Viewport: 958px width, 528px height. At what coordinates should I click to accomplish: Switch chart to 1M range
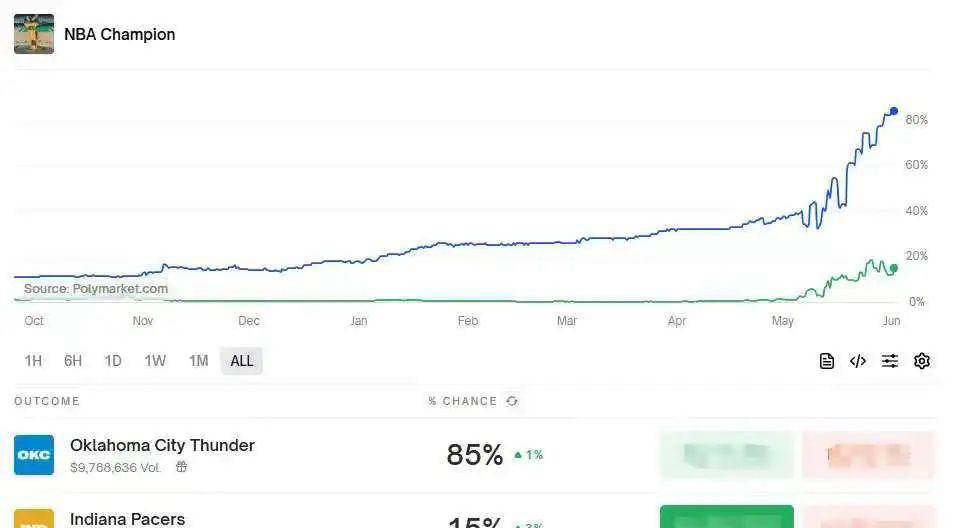click(x=199, y=361)
